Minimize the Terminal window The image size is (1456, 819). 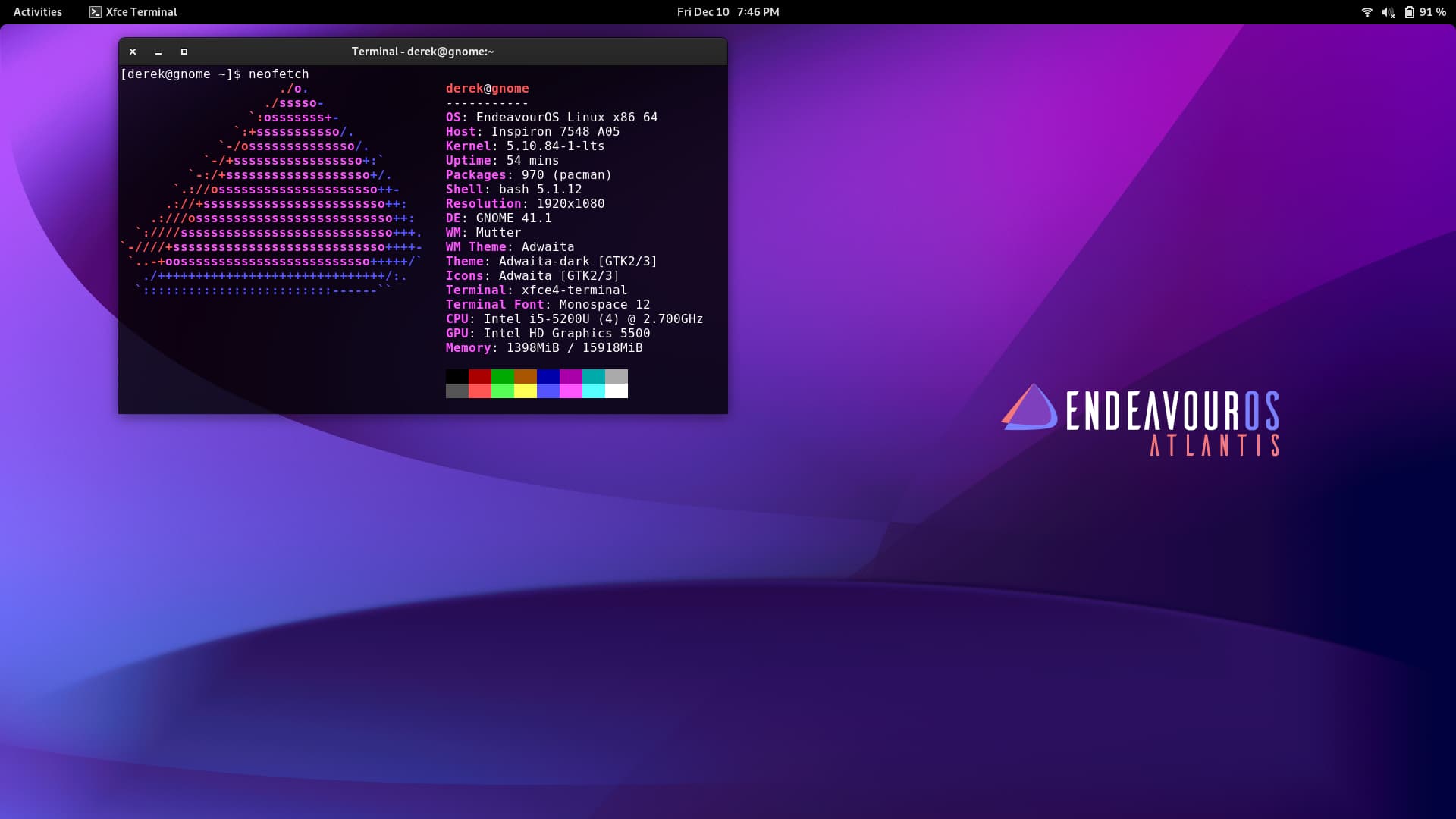[x=158, y=52]
